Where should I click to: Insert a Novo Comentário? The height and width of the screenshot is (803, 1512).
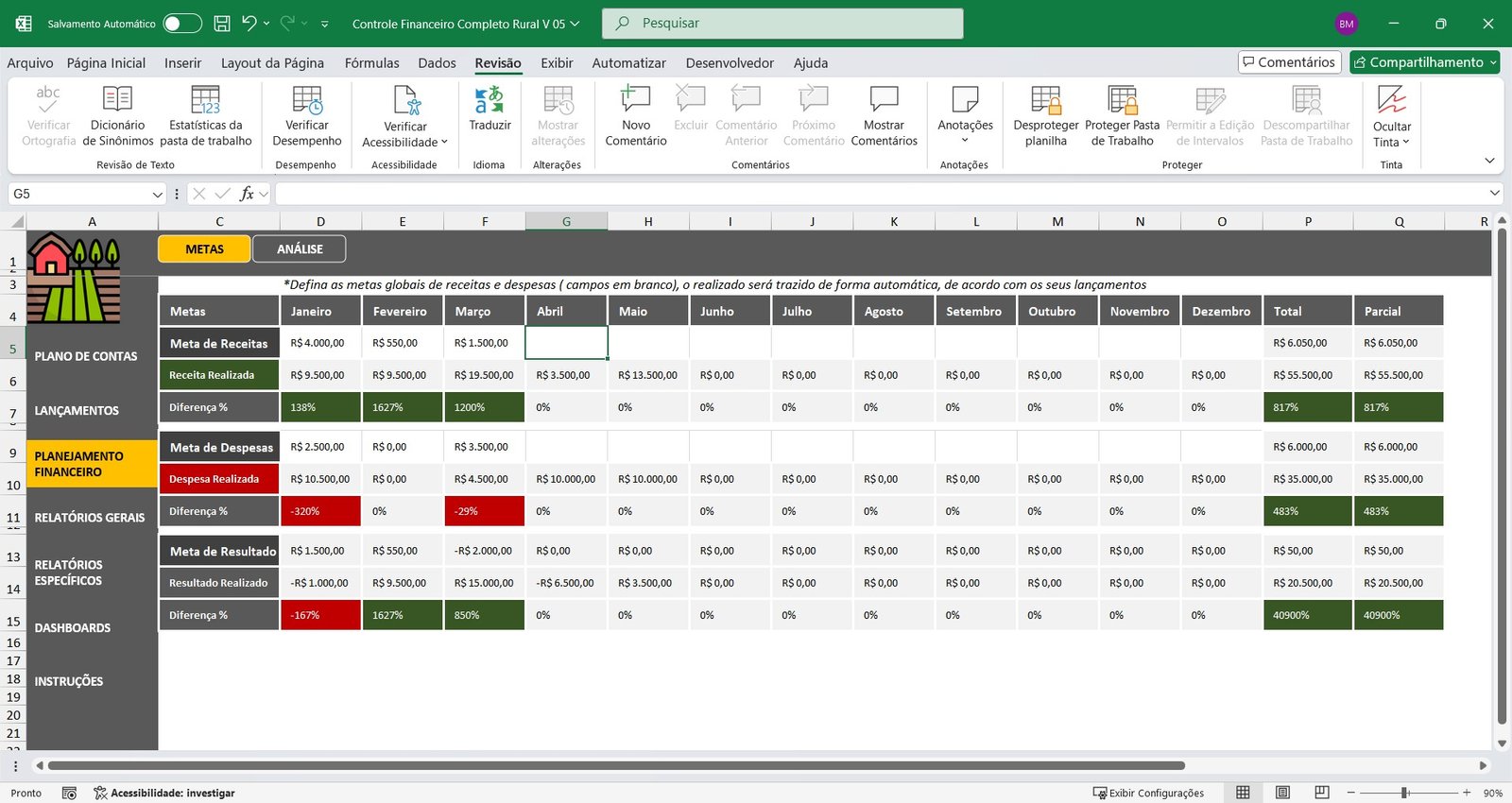point(635,115)
